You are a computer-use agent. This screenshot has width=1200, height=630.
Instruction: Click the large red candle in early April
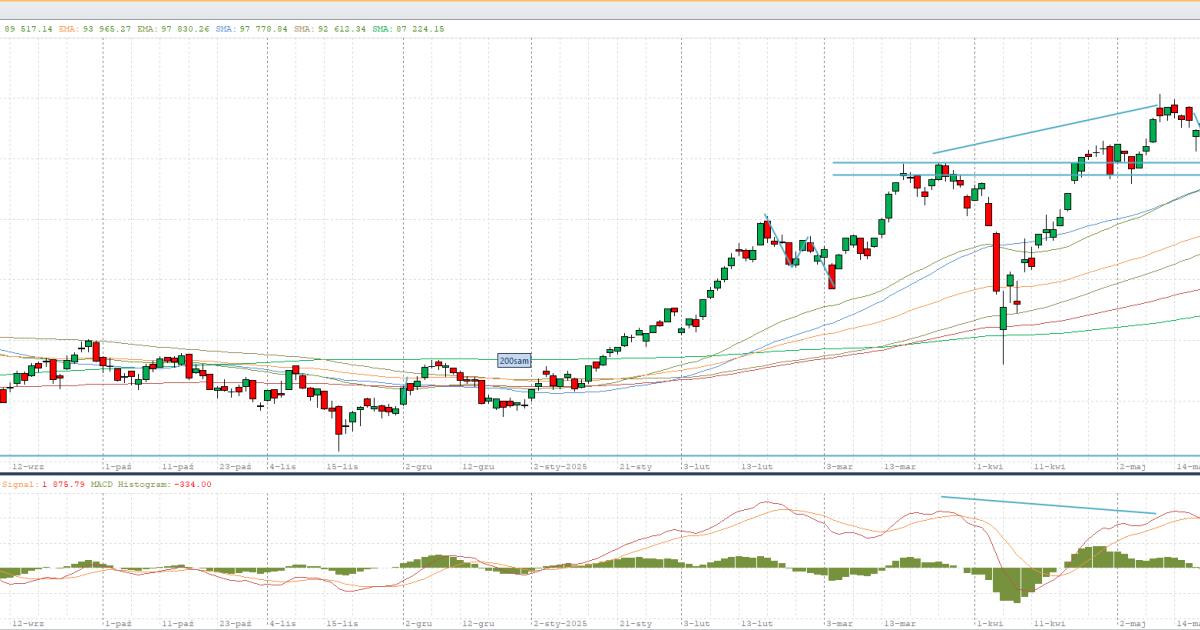[x=996, y=261]
